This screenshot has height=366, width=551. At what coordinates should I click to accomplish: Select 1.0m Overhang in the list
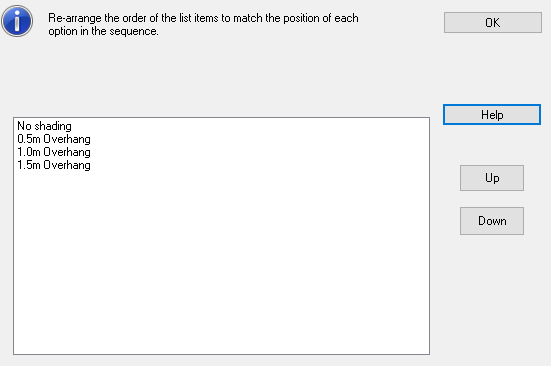click(54, 152)
